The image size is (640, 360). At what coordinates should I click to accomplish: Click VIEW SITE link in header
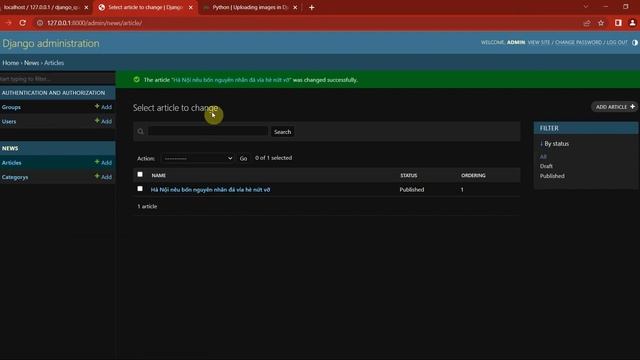pos(539,42)
